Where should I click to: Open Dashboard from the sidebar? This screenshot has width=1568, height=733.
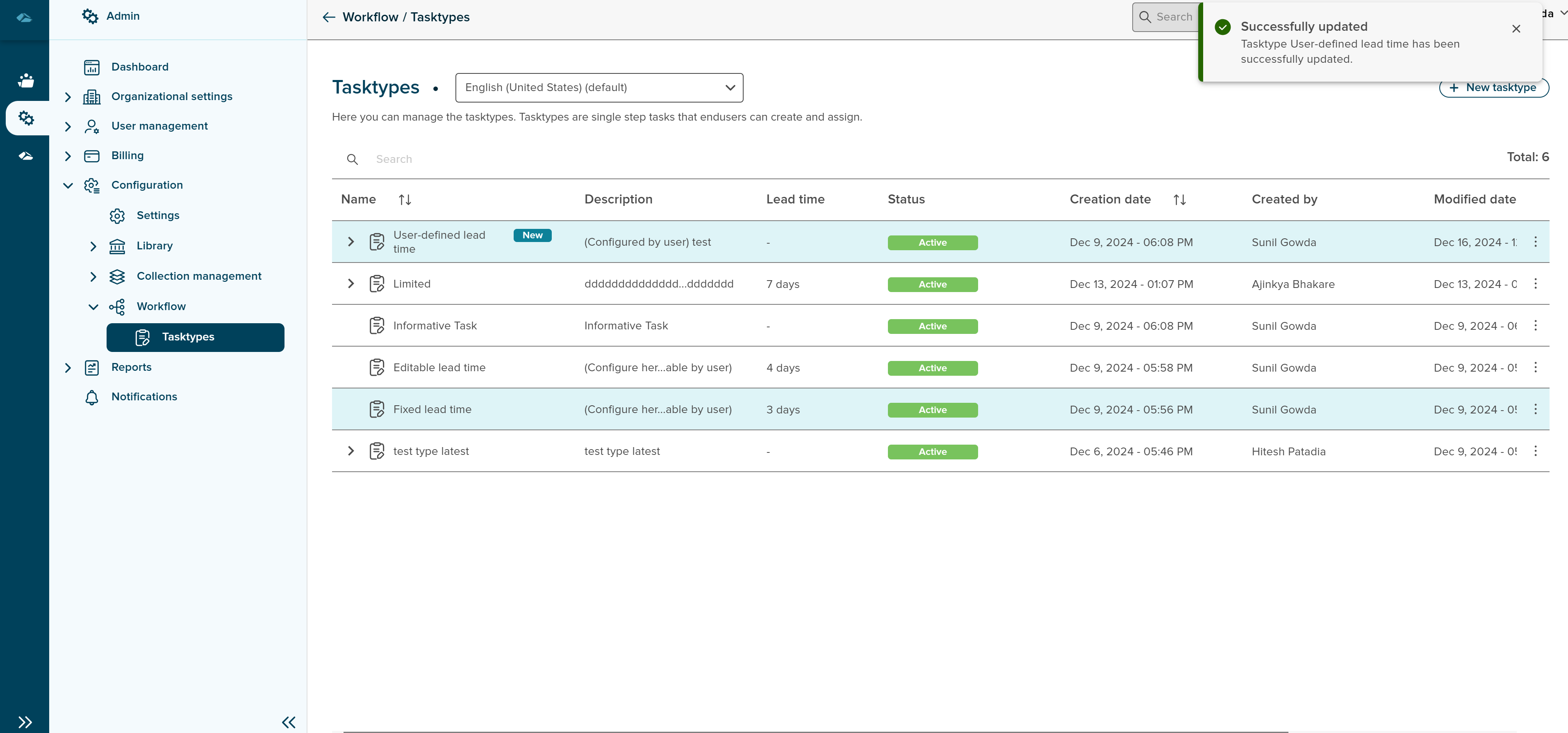[139, 67]
